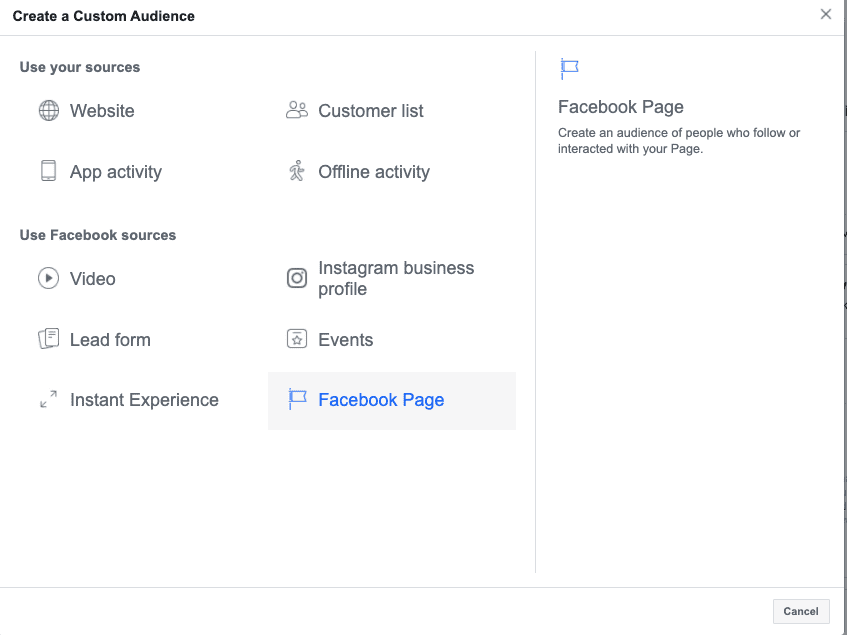Select the Instagram business profile text
This screenshot has width=847, height=635.
click(396, 279)
